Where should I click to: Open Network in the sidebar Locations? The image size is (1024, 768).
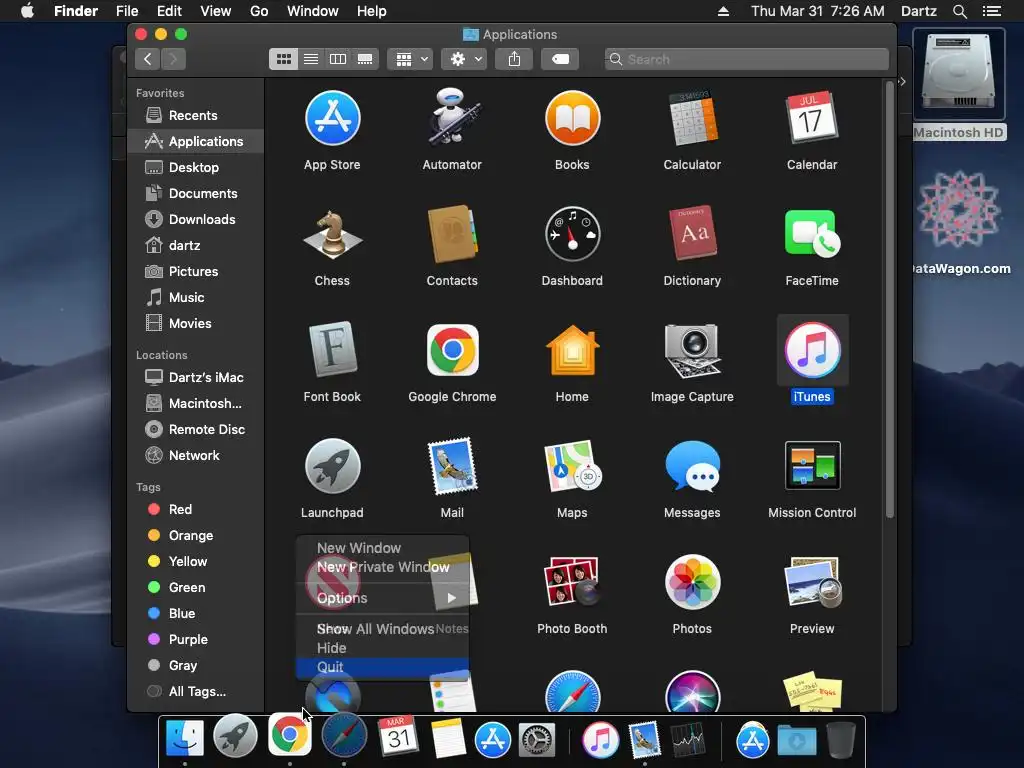pyautogui.click(x=196, y=455)
